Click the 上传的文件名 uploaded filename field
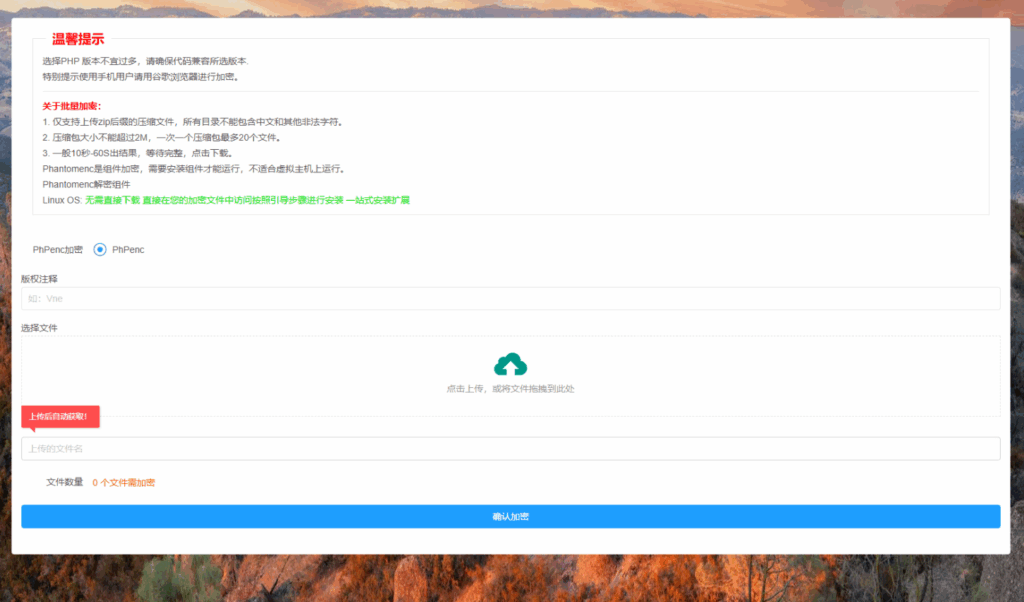Image resolution: width=1024 pixels, height=602 pixels. (x=511, y=449)
